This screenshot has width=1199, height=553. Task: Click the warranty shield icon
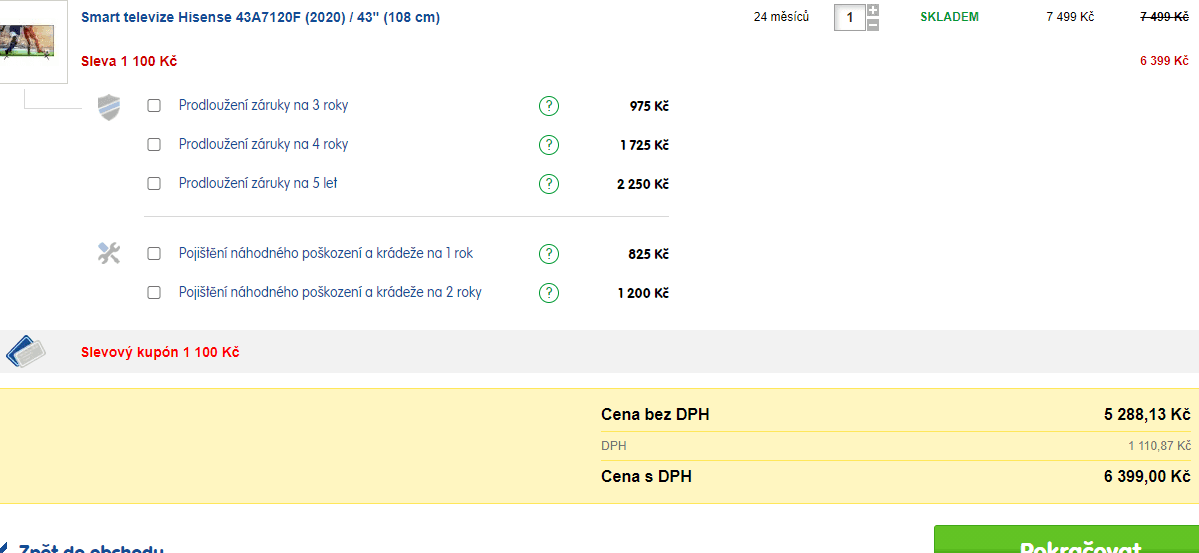click(109, 107)
